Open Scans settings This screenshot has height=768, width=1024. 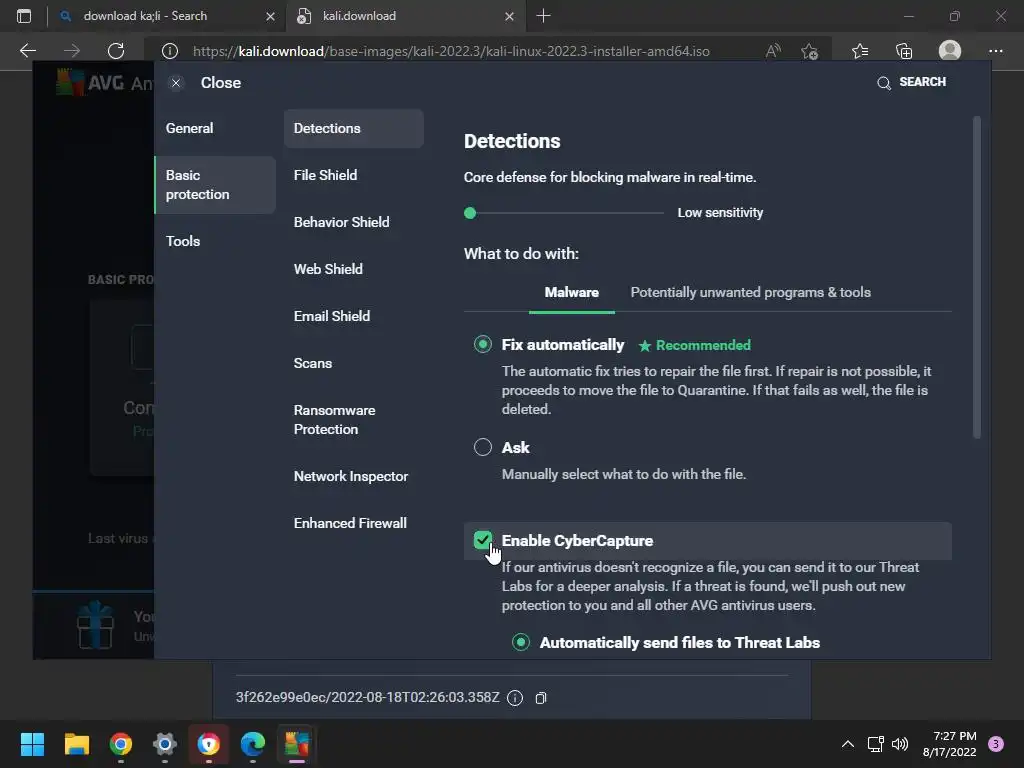click(313, 363)
